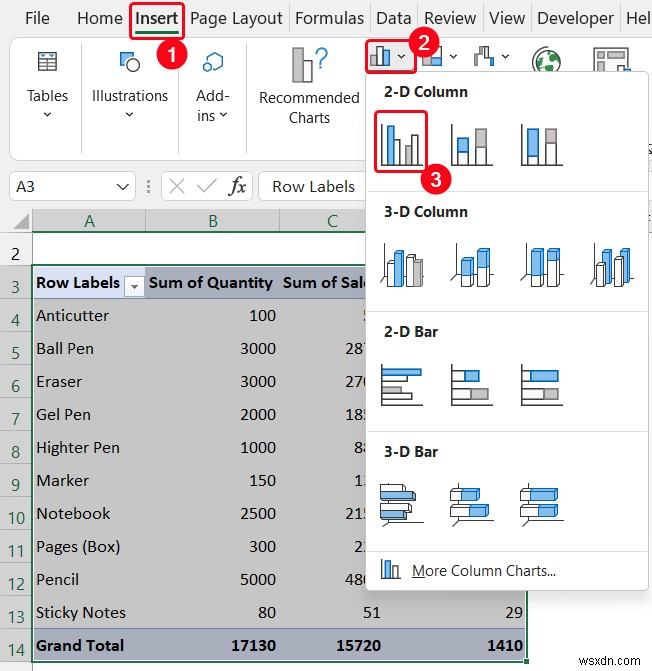
Task: Select the 2-D 100% Stacked Column chart
Action: (x=541, y=145)
